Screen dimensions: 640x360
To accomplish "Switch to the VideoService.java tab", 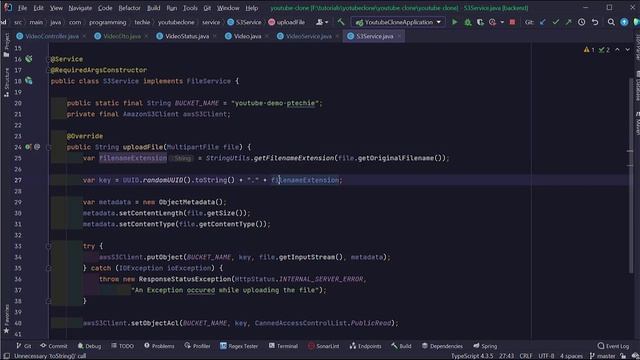I will pos(308,36).
